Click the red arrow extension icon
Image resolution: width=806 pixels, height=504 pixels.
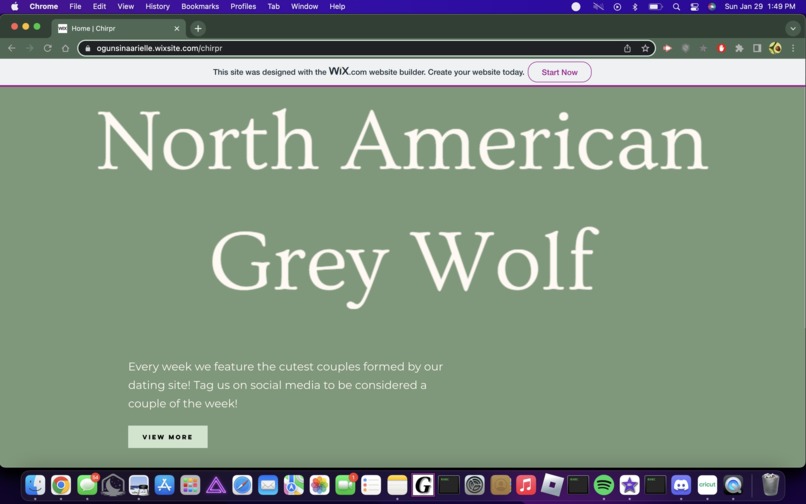tap(667, 48)
